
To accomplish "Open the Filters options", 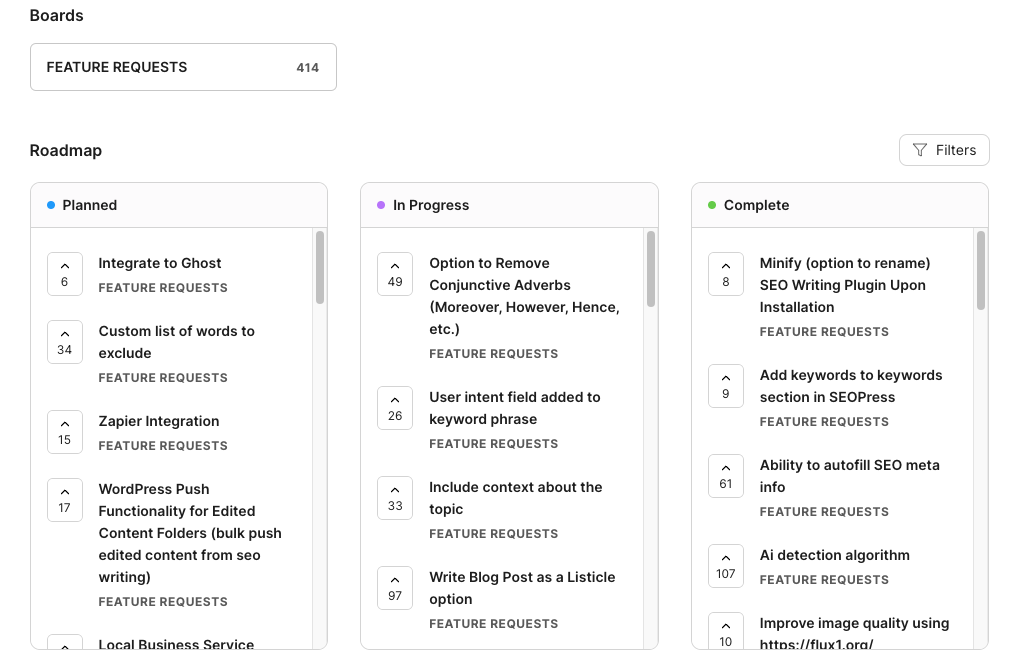I will point(944,149).
